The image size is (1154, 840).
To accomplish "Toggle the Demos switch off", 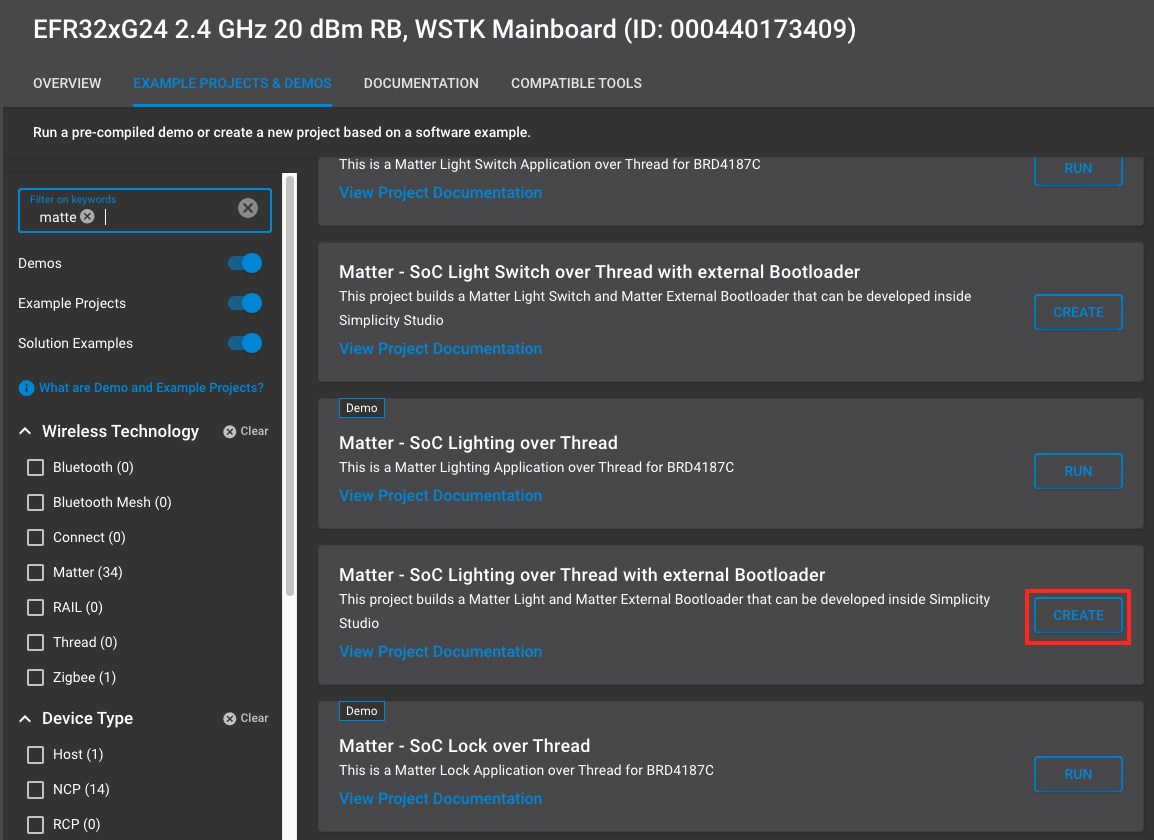I will [245, 263].
